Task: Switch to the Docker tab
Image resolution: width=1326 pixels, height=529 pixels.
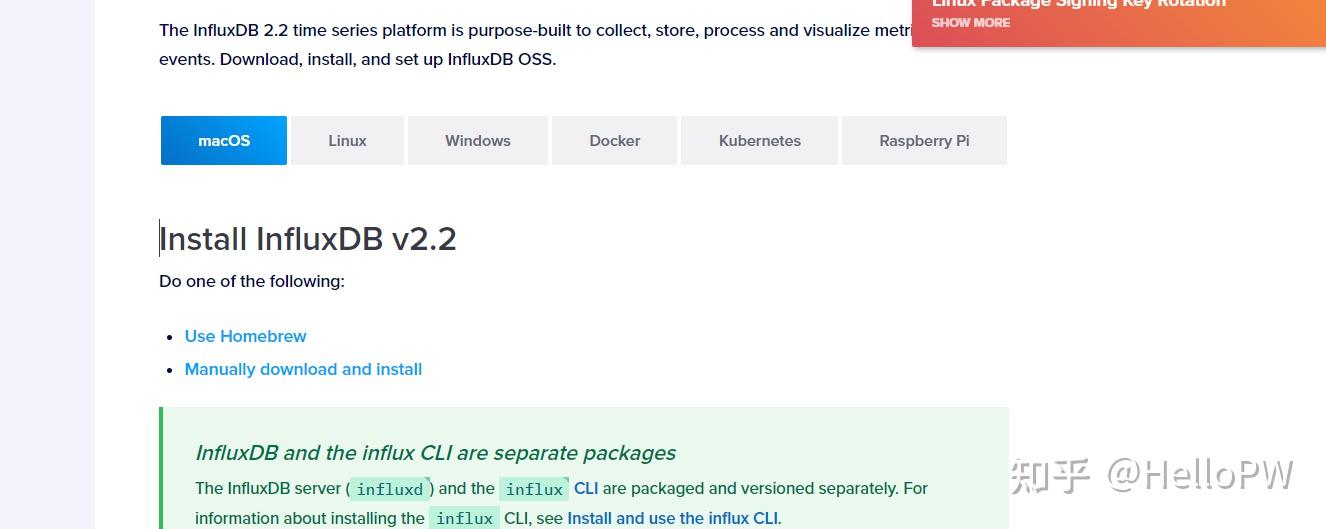Action: pyautogui.click(x=614, y=141)
